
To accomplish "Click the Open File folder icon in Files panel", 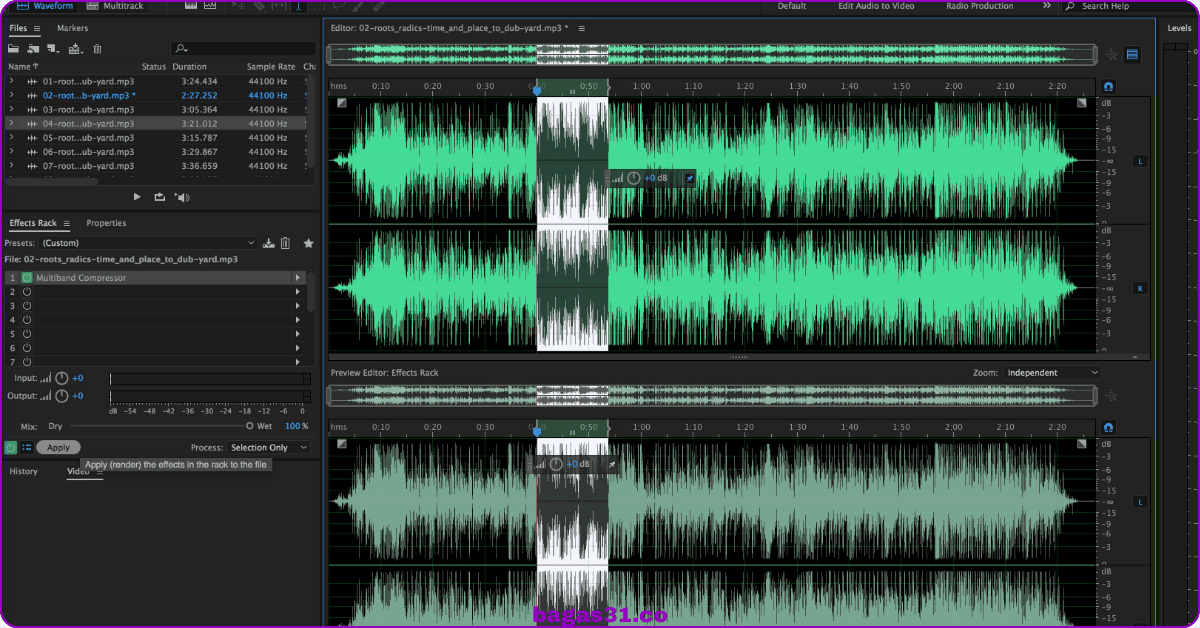I will [15, 48].
